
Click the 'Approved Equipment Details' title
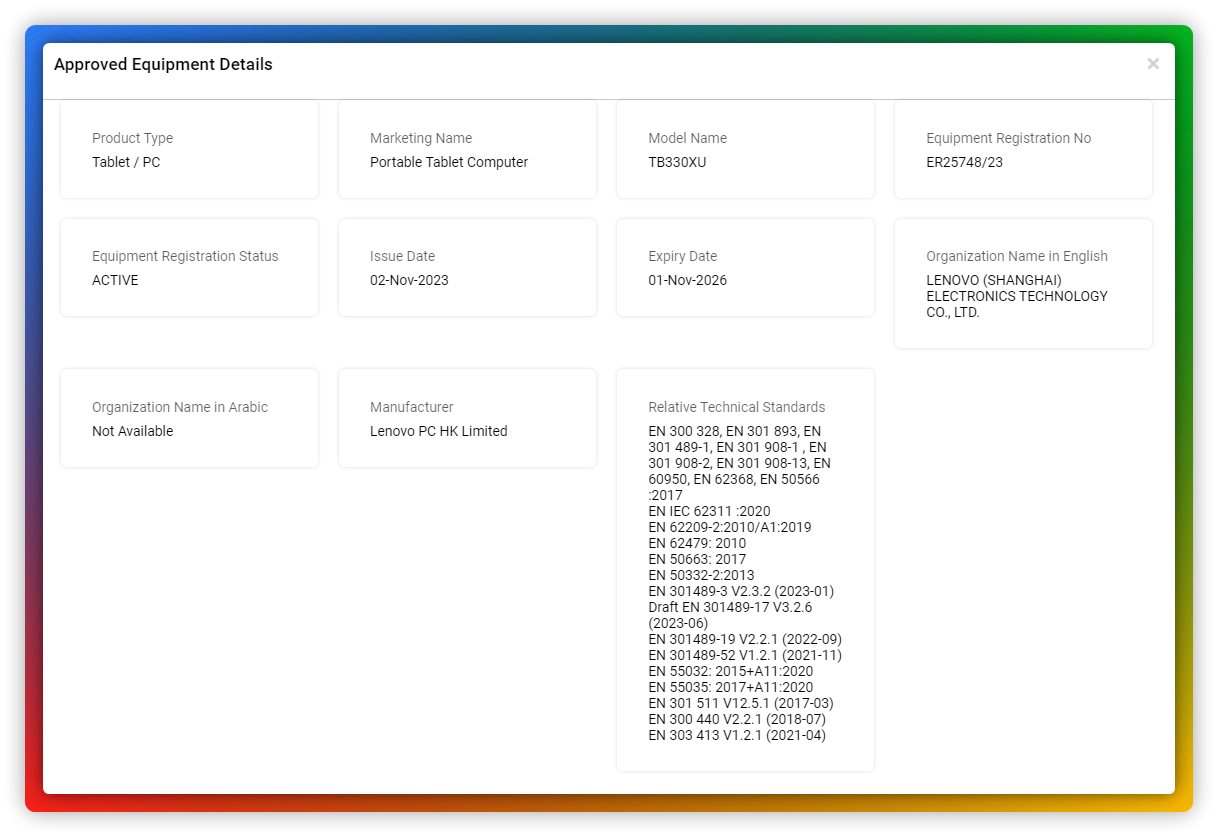click(163, 64)
